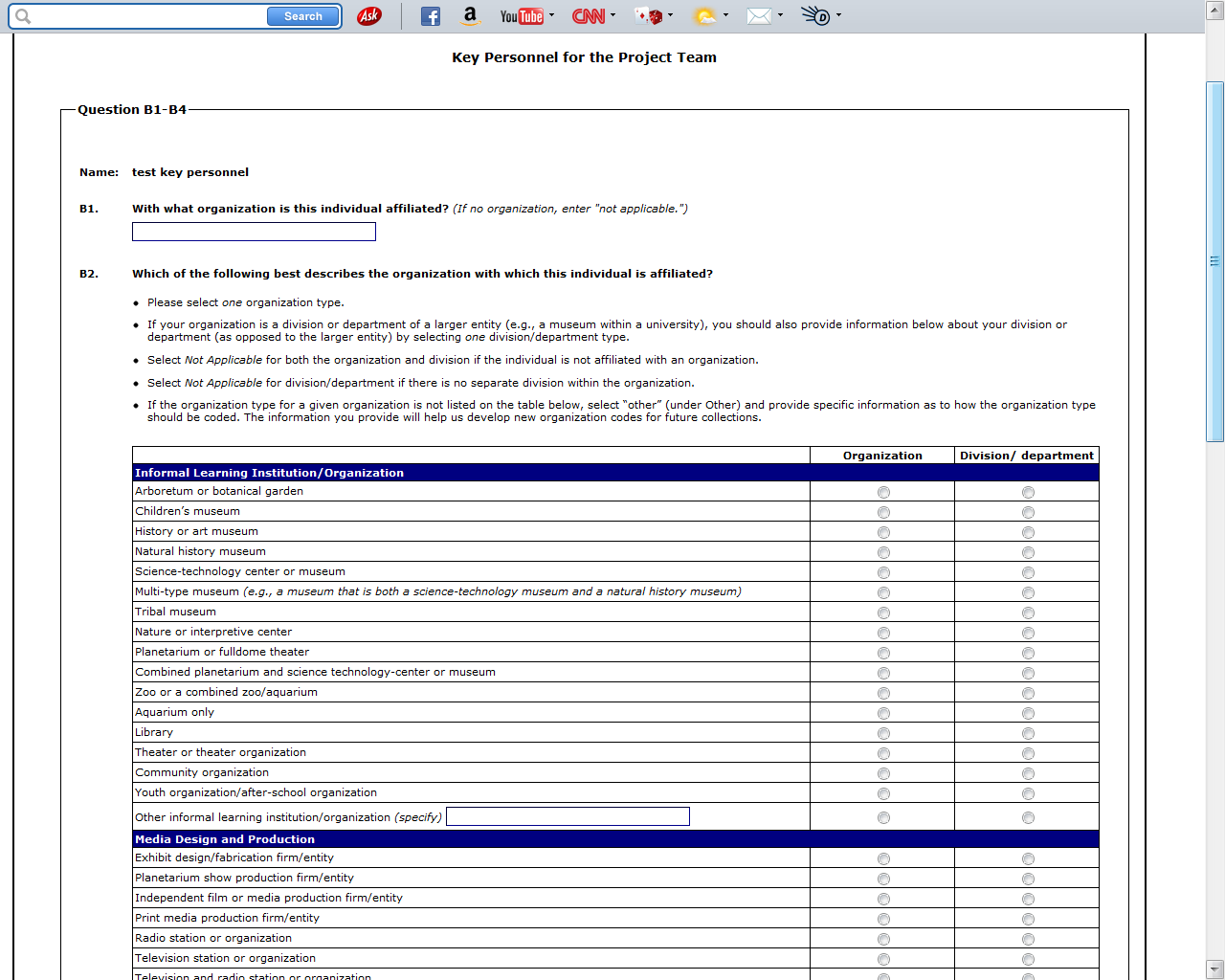Select Organization for Independent film or media production
The image size is (1225, 980).
883,899
